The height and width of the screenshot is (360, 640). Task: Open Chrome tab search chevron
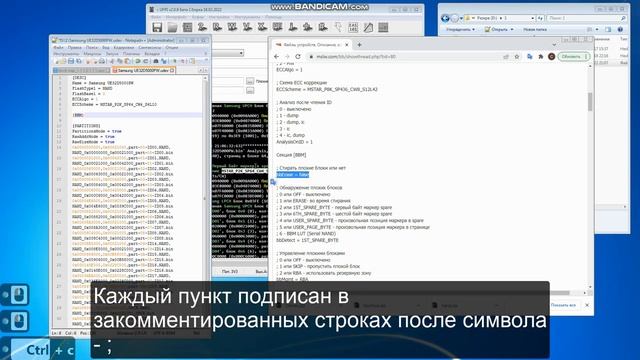pos(554,44)
